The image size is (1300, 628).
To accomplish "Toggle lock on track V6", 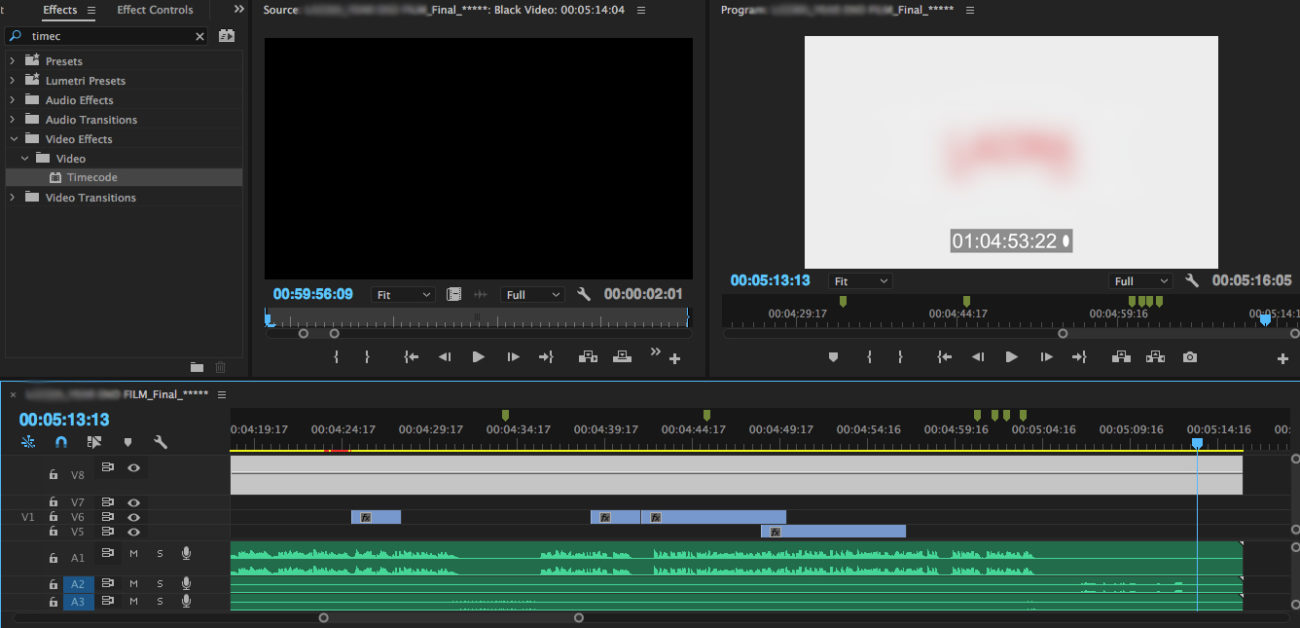I will 53,517.
